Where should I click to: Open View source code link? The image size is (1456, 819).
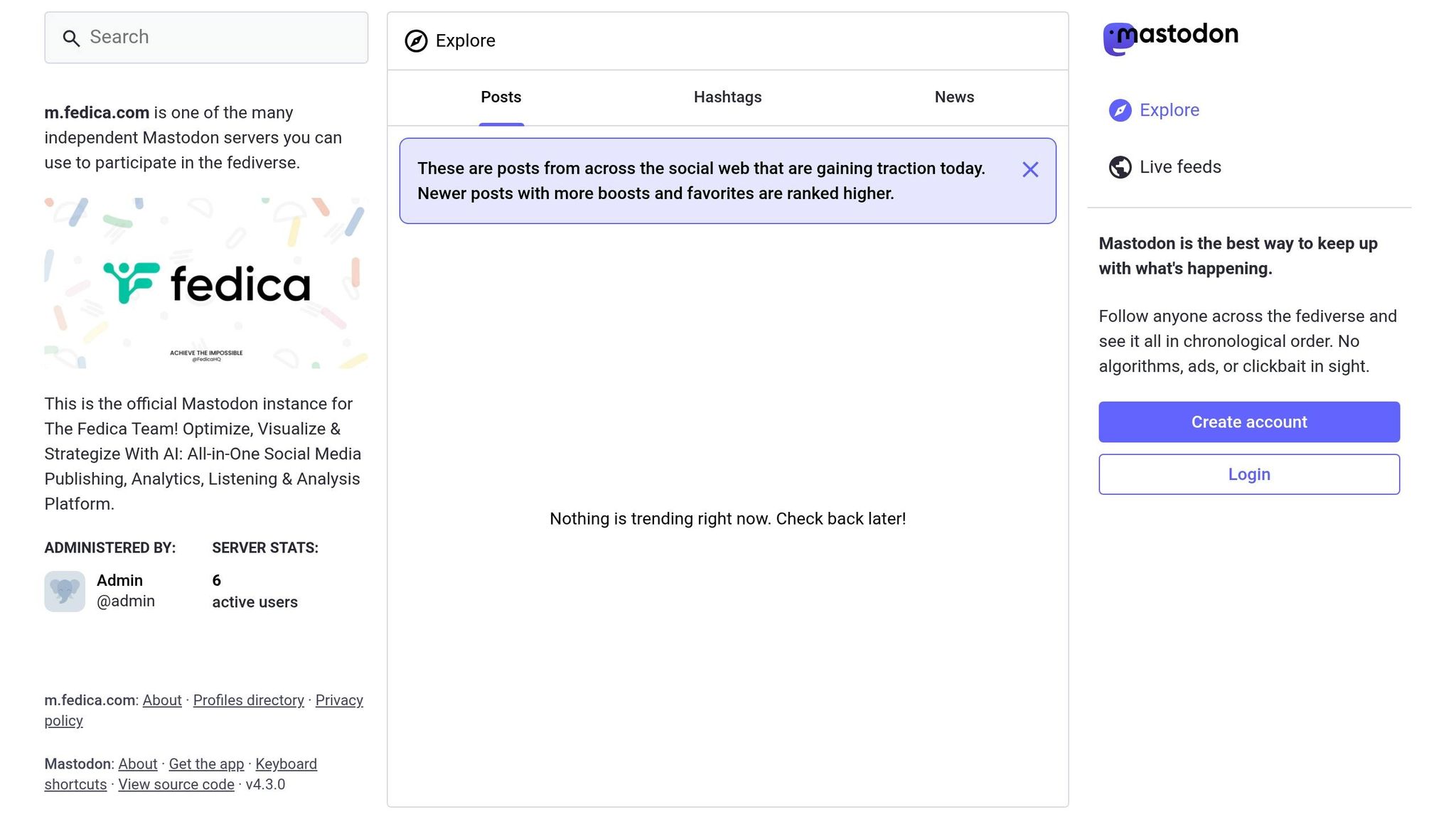click(x=176, y=785)
